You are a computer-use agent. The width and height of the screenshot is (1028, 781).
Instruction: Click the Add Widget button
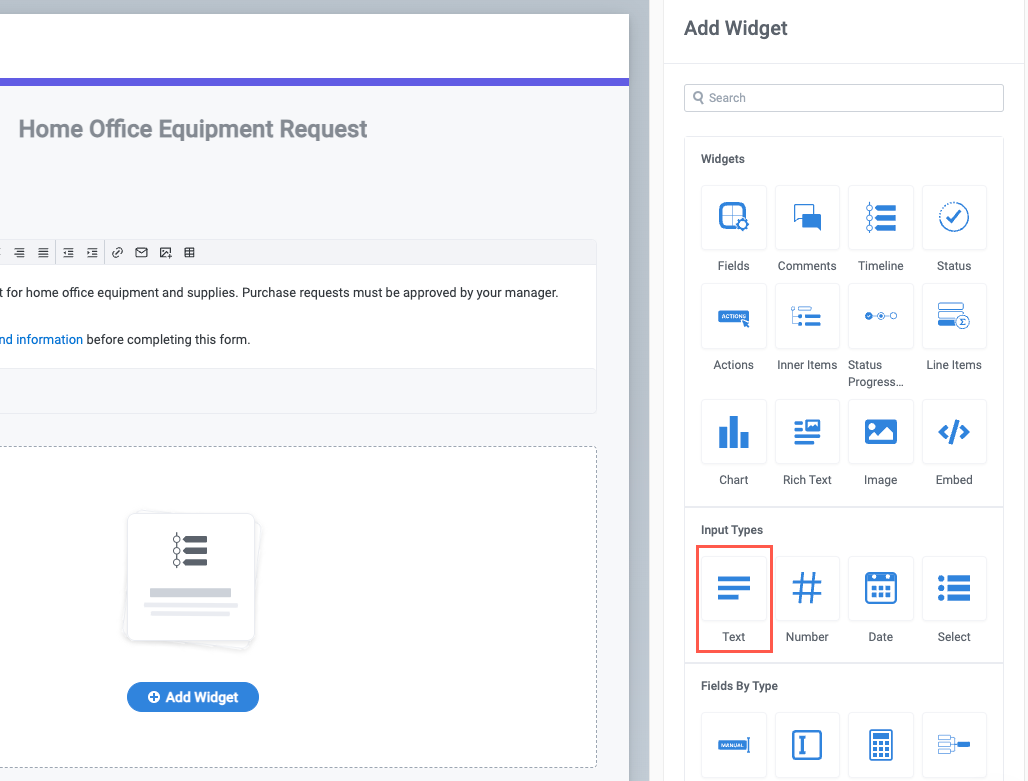coord(192,697)
